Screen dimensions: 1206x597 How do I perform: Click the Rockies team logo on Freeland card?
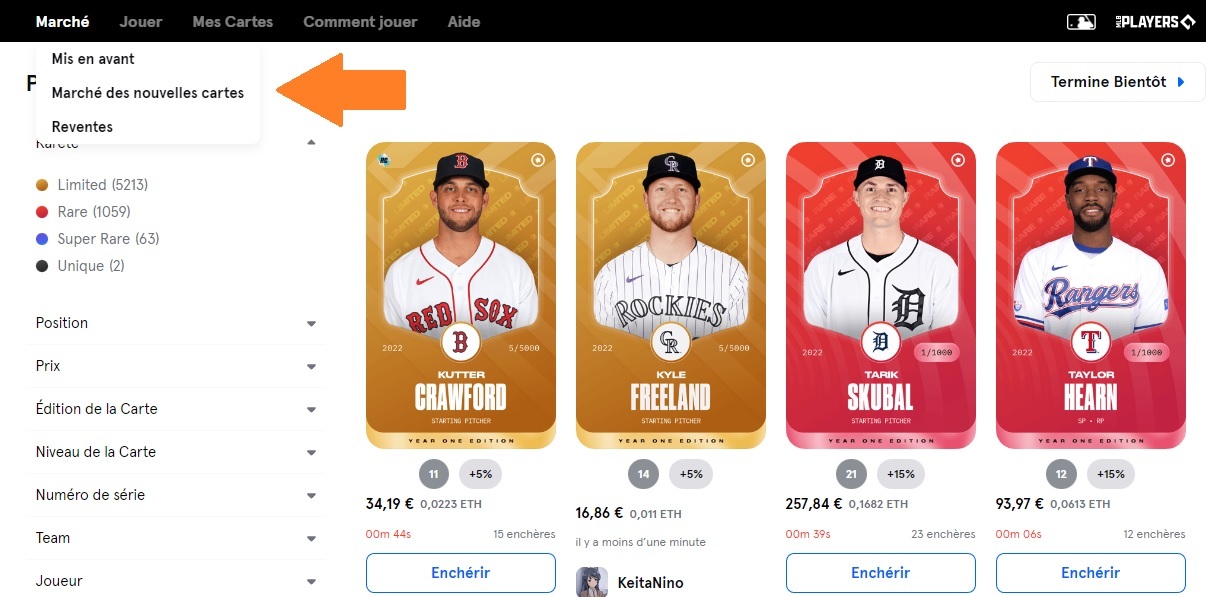click(671, 343)
